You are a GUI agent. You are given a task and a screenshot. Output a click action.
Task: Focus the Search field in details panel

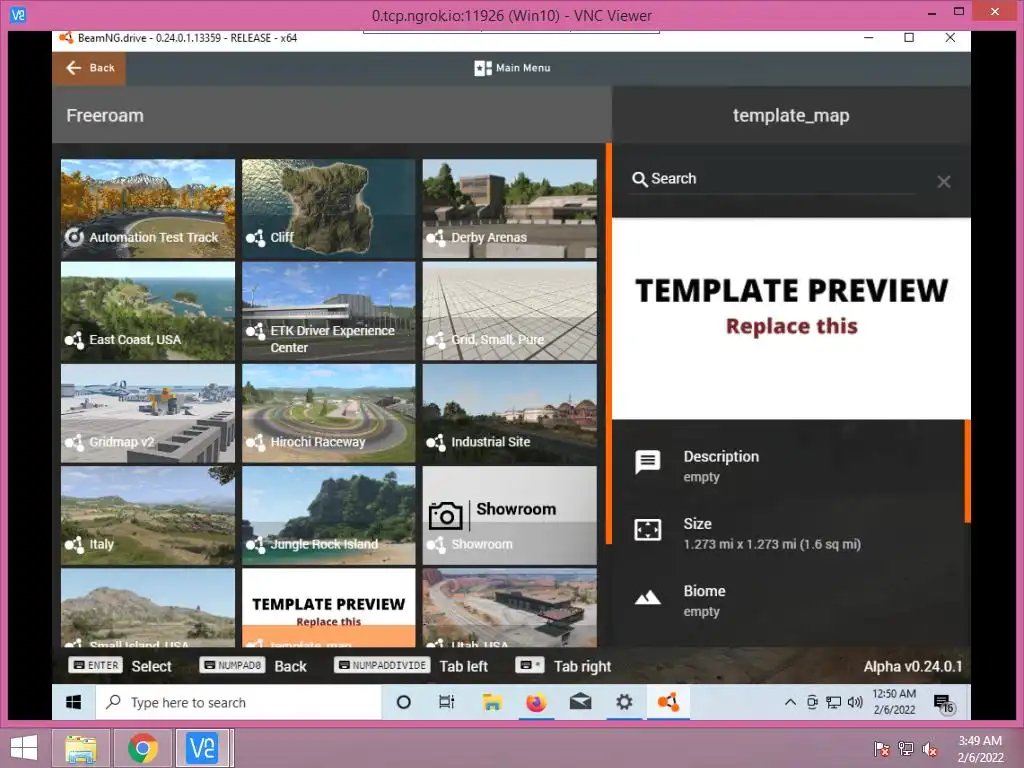[774, 179]
